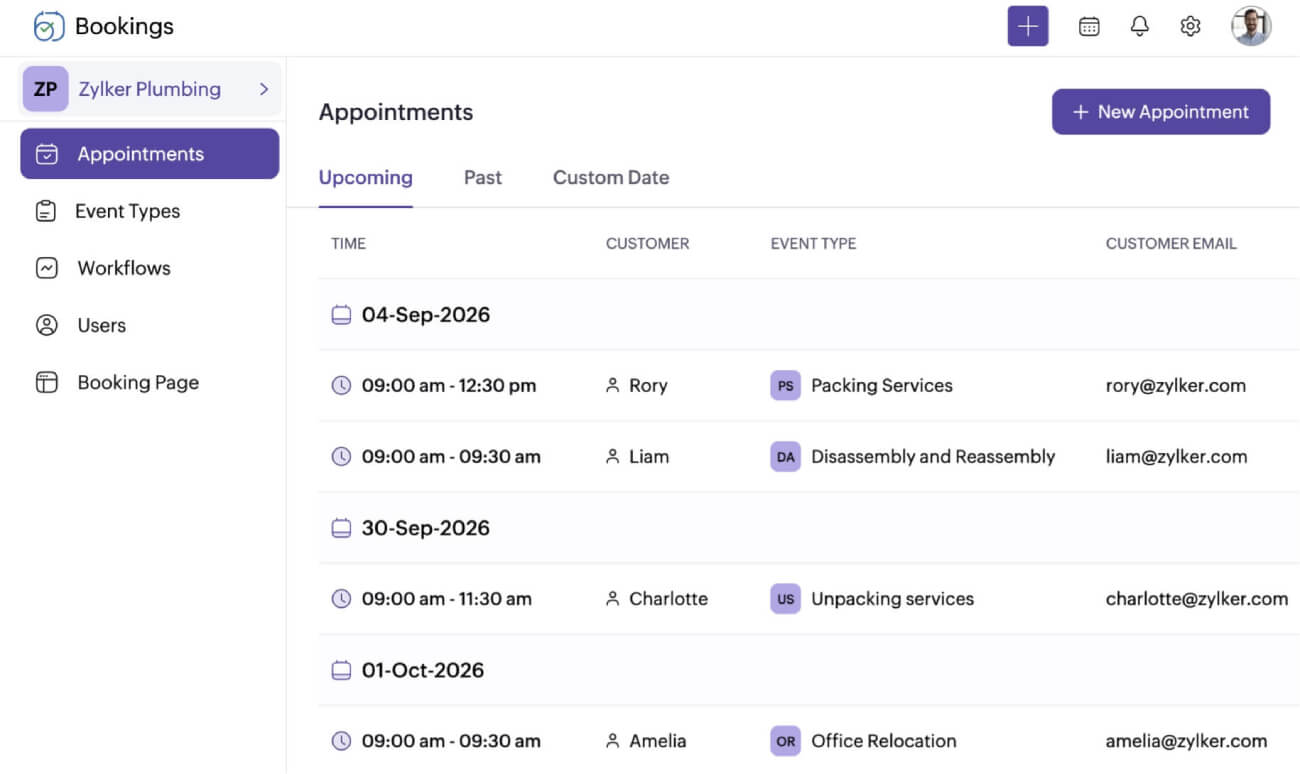Click the Packing Services PS badge
Viewport: 1300px width, 774px height.
tap(785, 385)
